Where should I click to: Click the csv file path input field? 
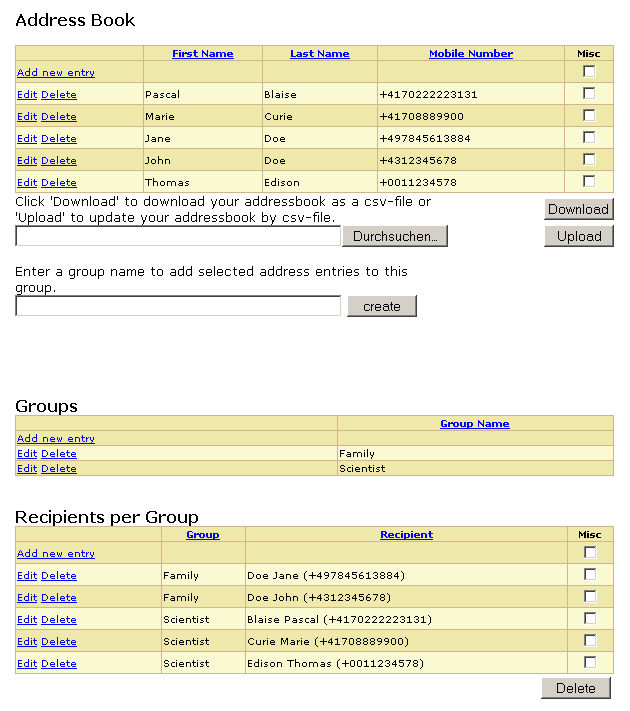[x=178, y=237]
